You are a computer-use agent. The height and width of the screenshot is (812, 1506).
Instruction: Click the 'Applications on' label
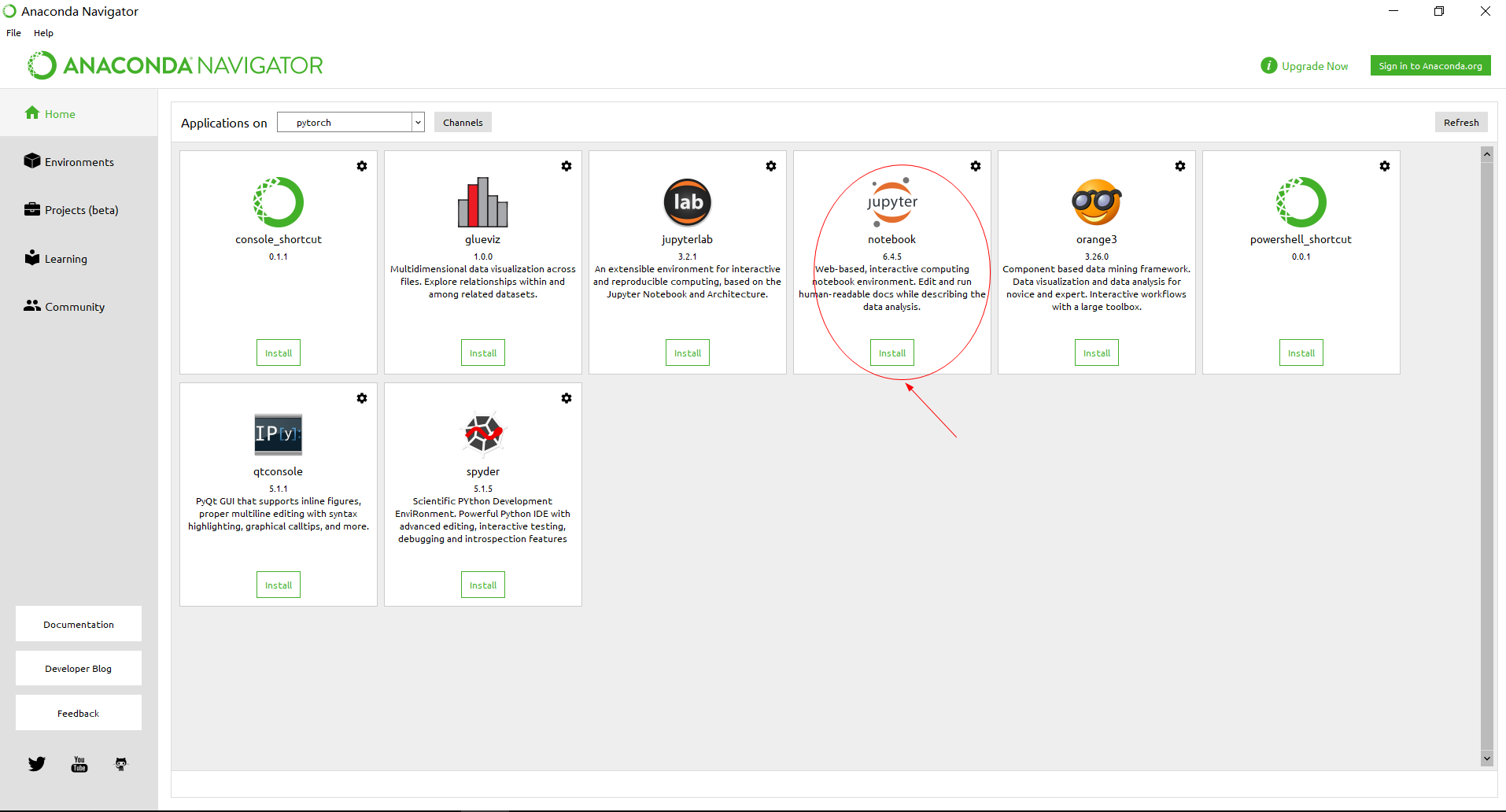[224, 123]
